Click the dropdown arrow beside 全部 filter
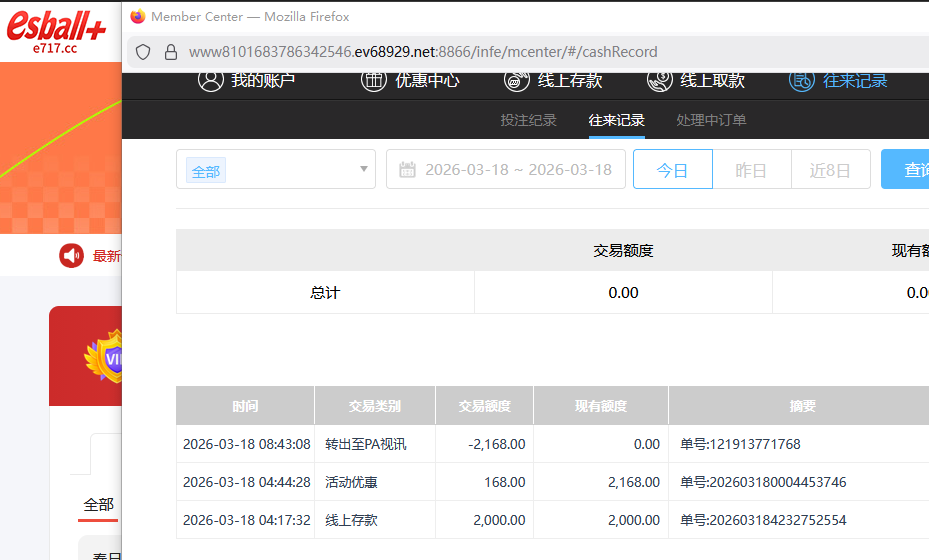929x560 pixels. 364,170
